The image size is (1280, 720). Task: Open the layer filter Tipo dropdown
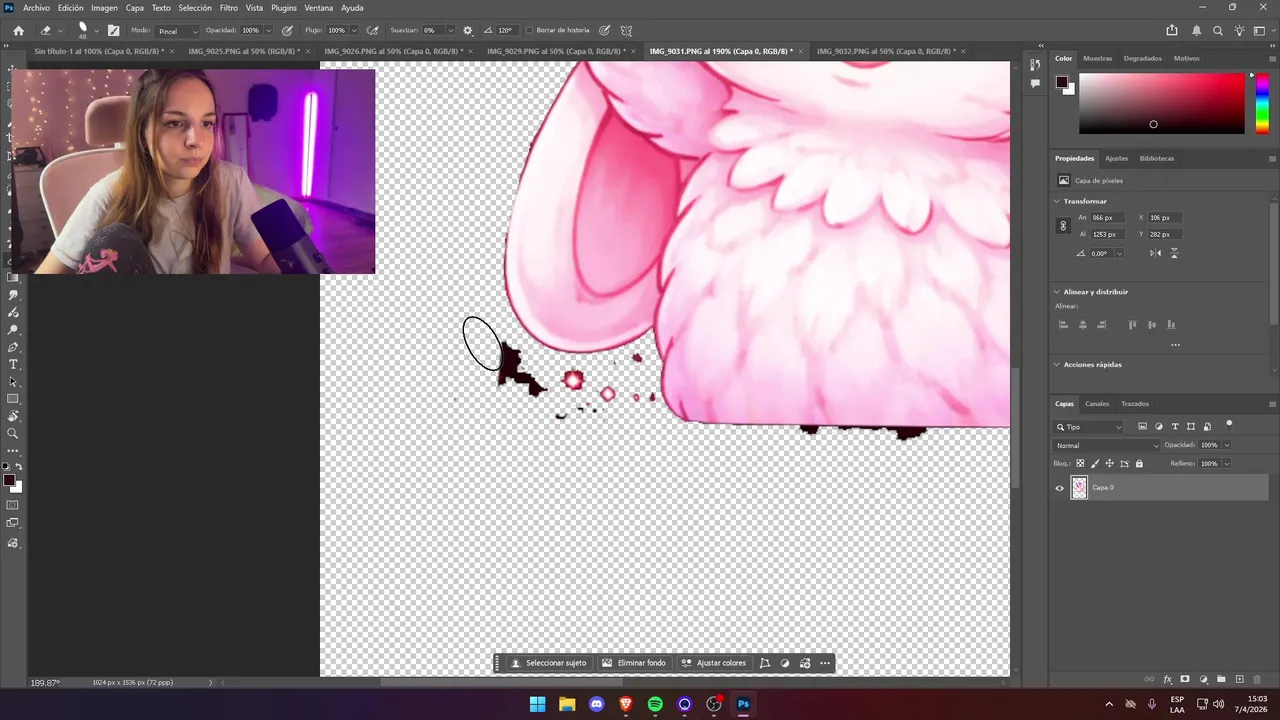(1090, 427)
